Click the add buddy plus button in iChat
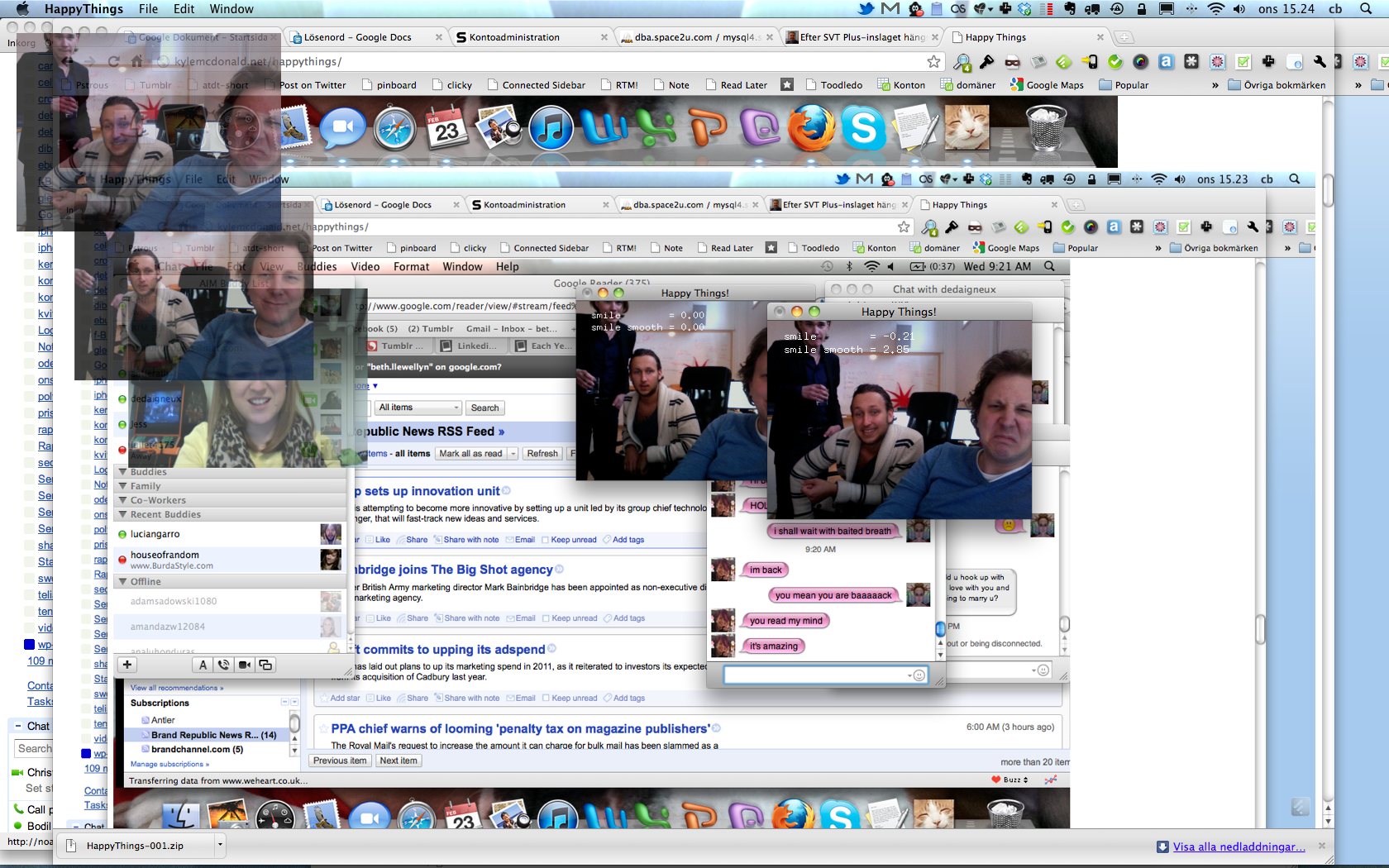The height and width of the screenshot is (868, 1389). (127, 665)
